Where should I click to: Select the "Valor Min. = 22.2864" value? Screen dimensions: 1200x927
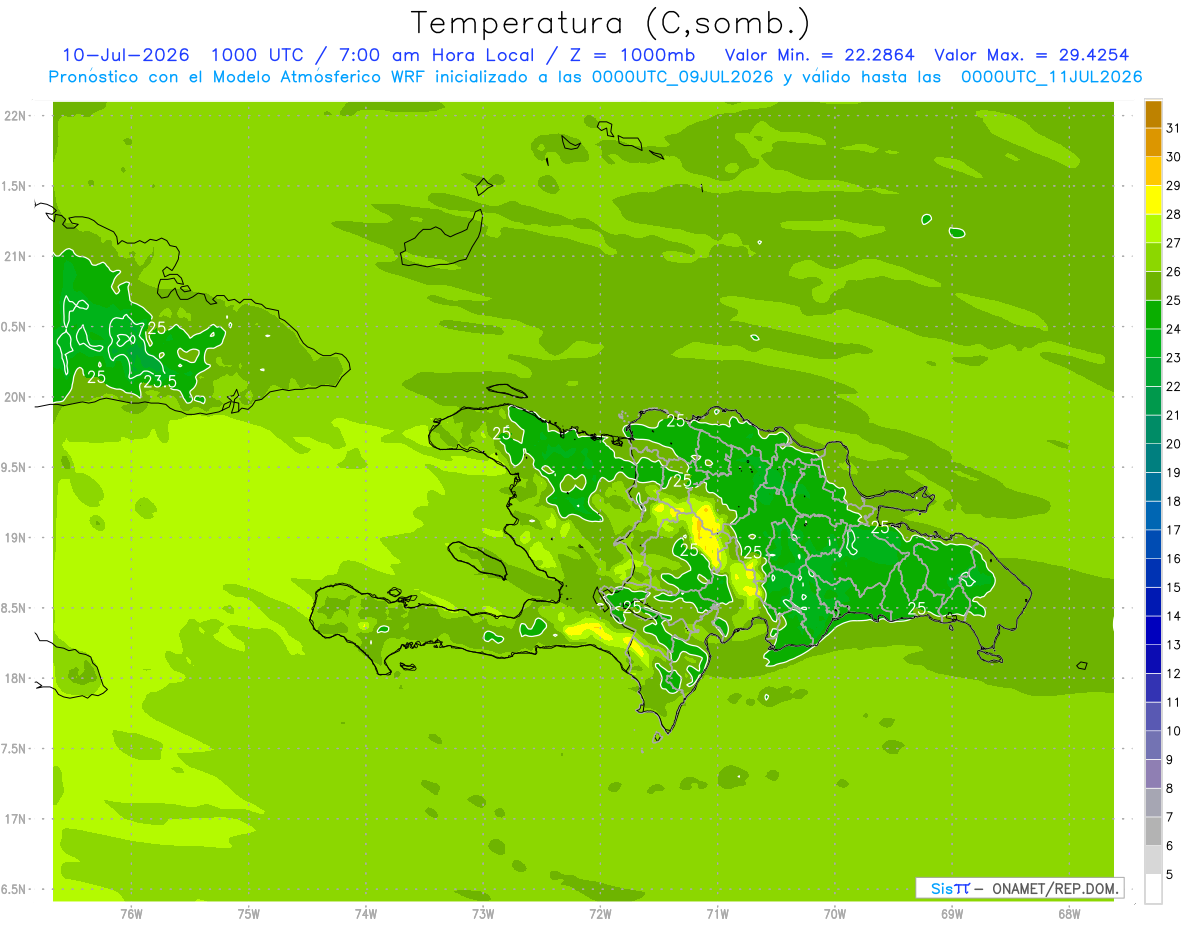point(819,55)
